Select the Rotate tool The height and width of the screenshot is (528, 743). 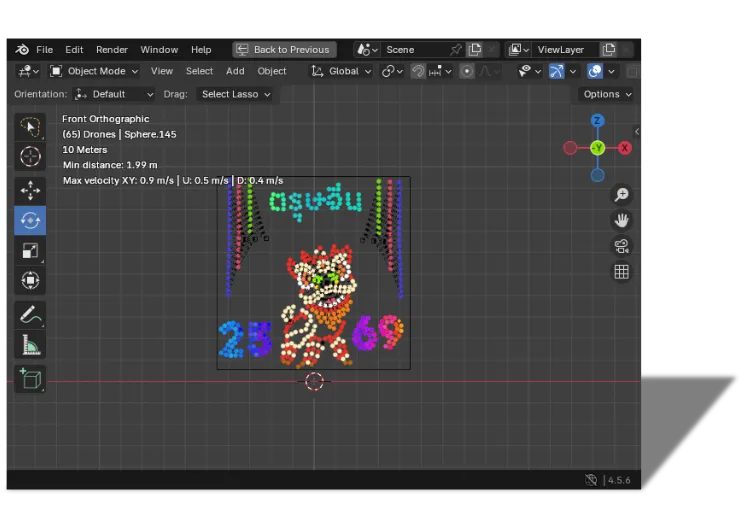[x=30, y=220]
